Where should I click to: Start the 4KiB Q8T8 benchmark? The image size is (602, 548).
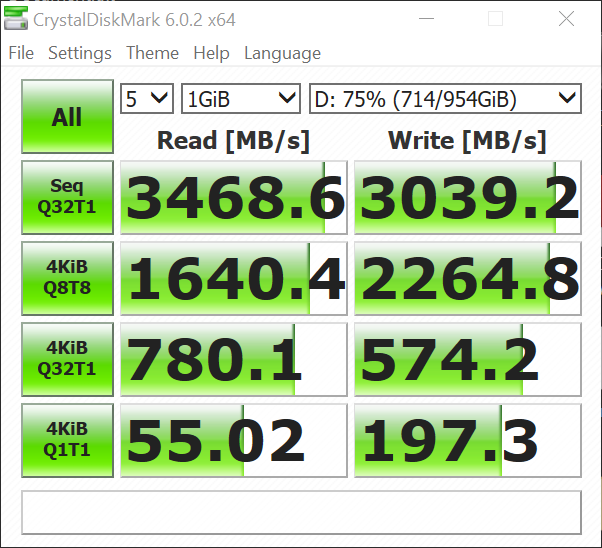[x=67, y=278]
